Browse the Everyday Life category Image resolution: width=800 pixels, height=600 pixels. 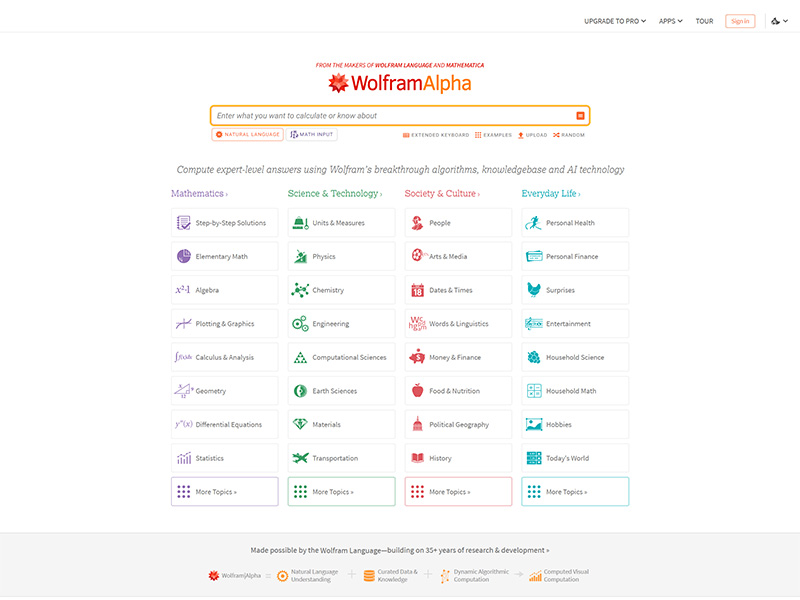(551, 193)
